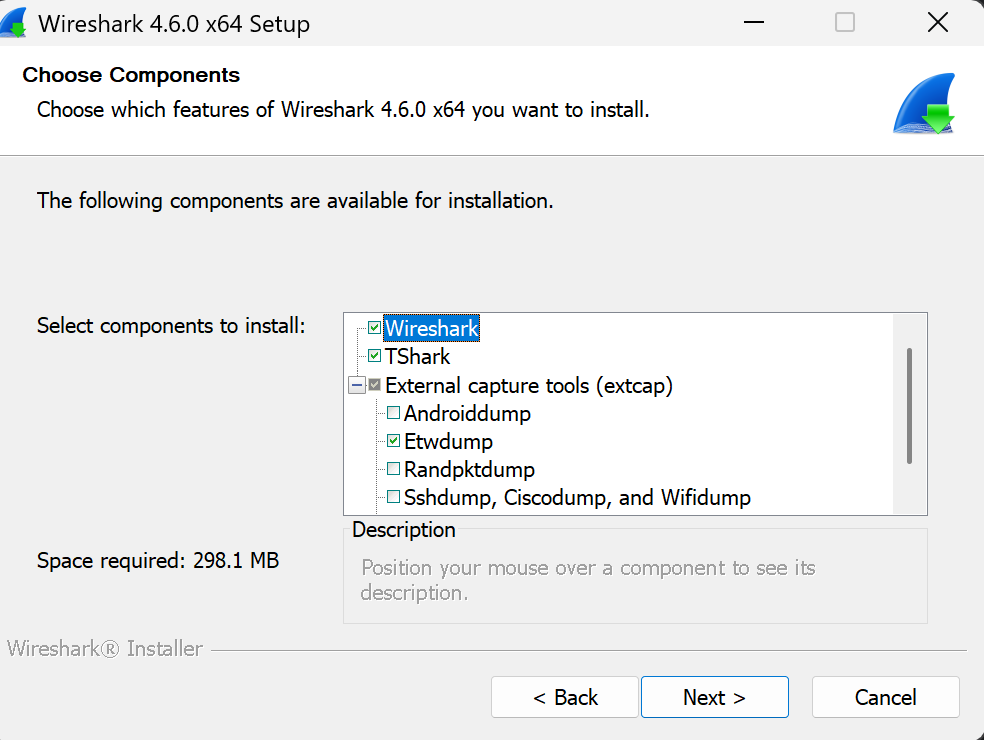984x740 pixels.
Task: Uncheck the Wireshark component checkbox
Action: point(374,328)
